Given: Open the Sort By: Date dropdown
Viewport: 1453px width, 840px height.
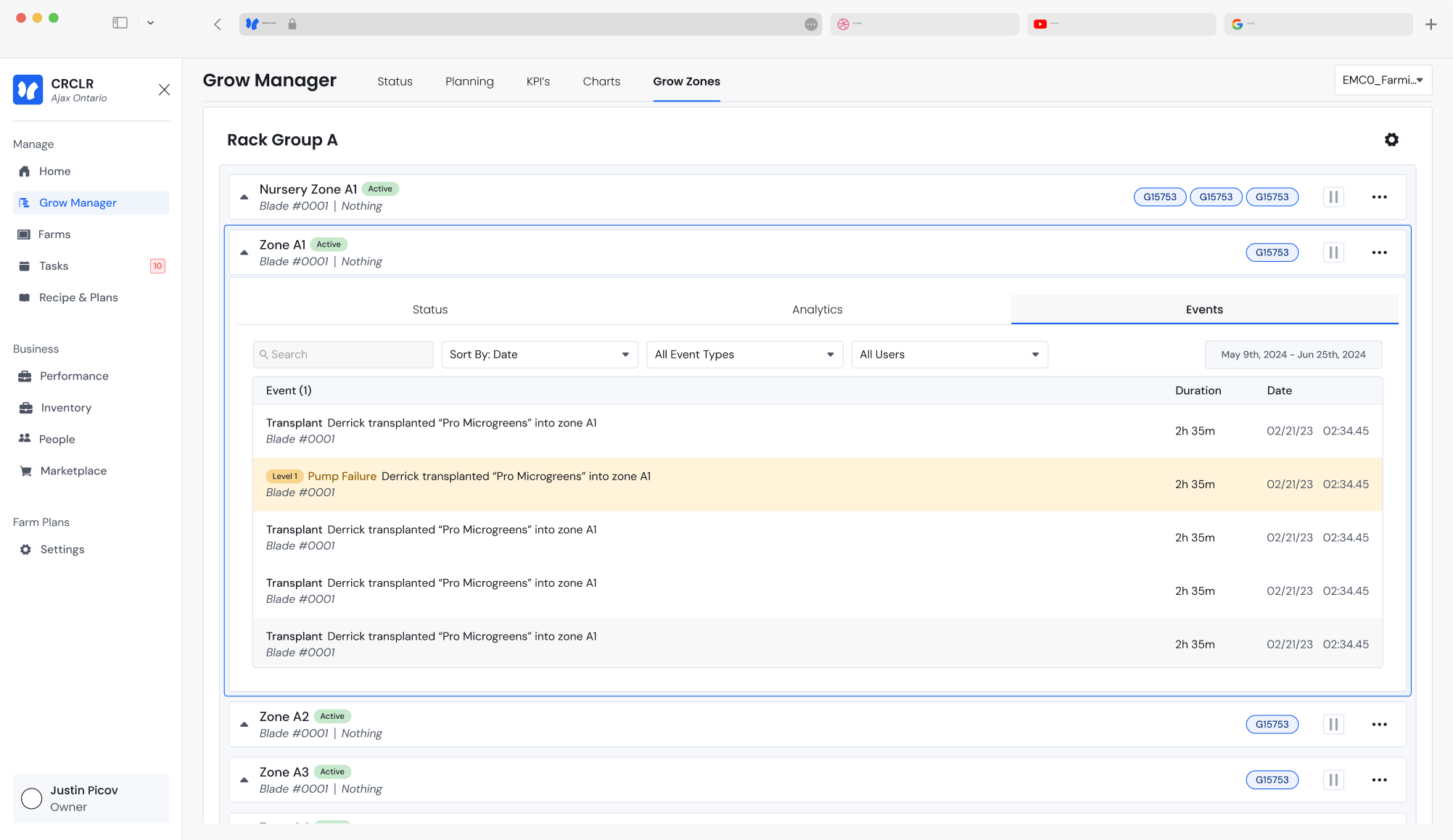Looking at the screenshot, I should tap(539, 355).
